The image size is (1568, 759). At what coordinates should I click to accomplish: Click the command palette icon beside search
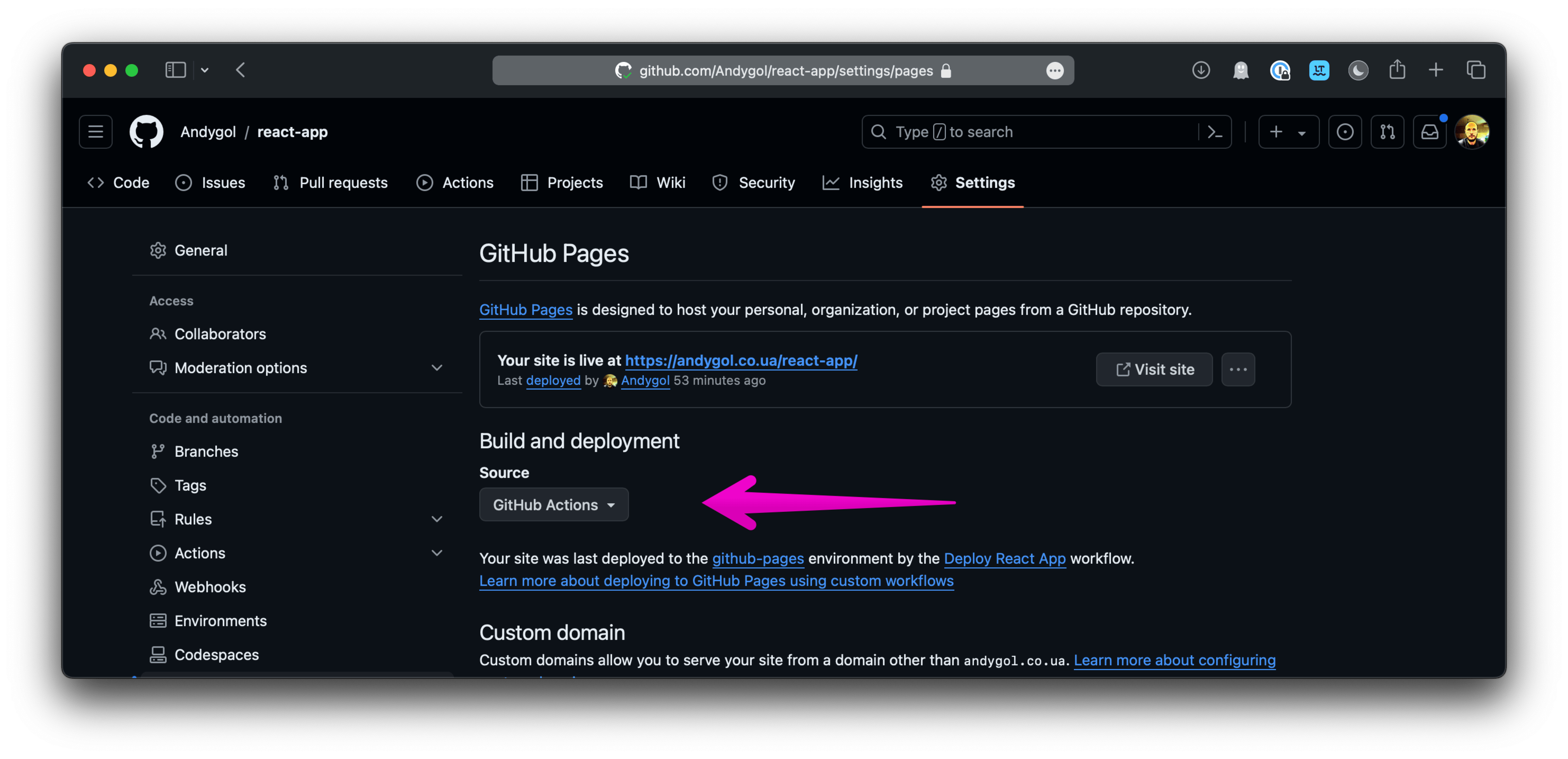pos(1214,132)
